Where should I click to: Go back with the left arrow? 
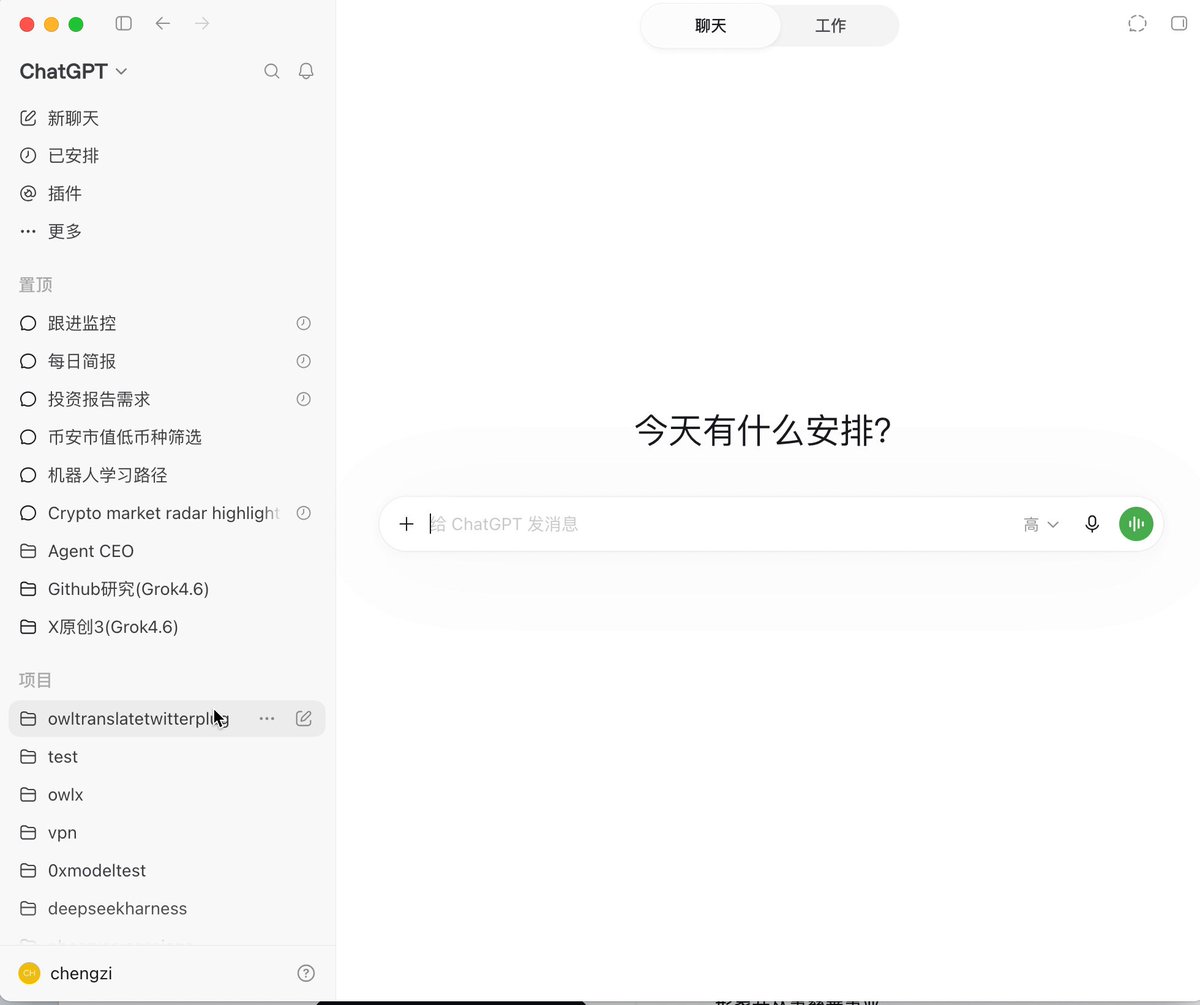coord(163,23)
